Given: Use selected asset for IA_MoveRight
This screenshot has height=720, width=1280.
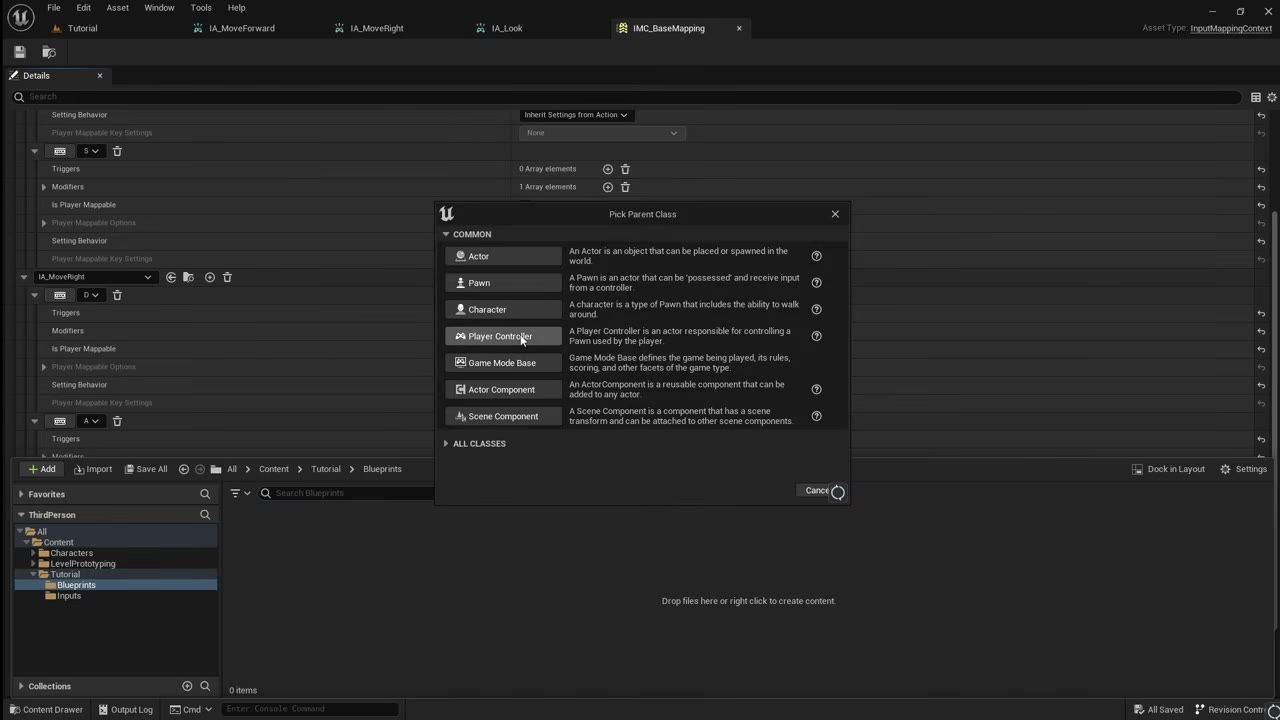Looking at the screenshot, I should [171, 277].
